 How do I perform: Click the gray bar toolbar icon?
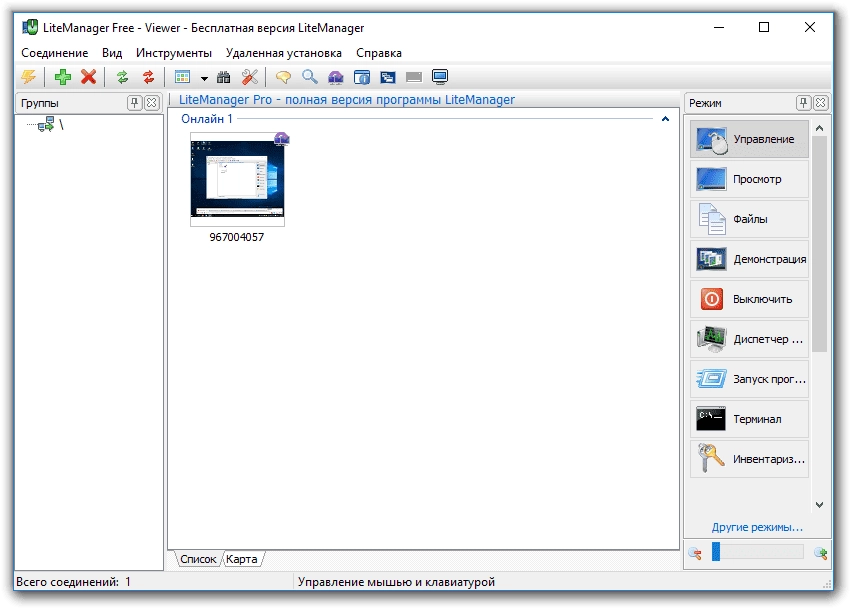click(x=414, y=78)
